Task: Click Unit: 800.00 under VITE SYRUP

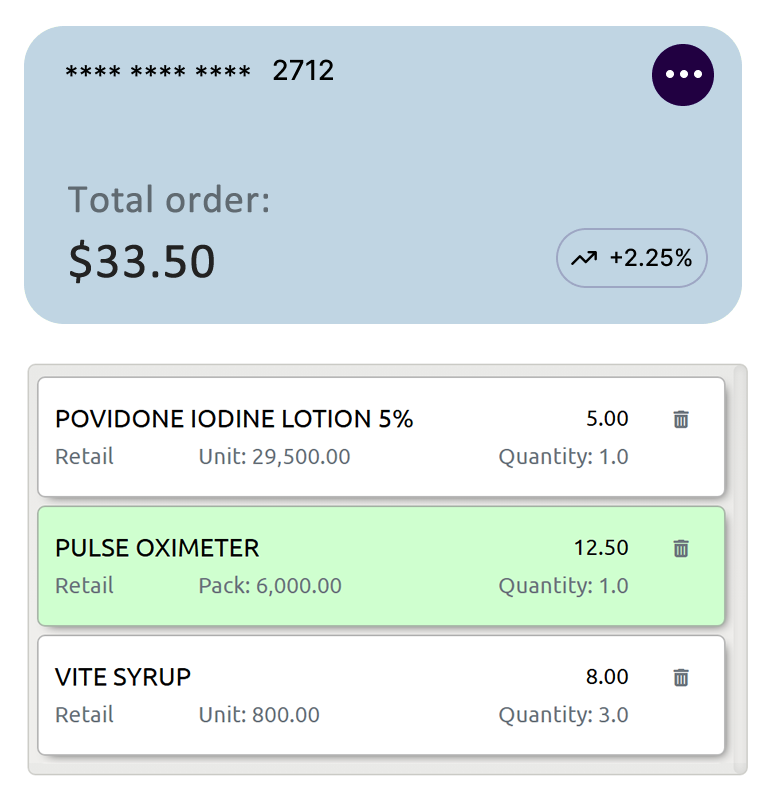Action: [258, 715]
